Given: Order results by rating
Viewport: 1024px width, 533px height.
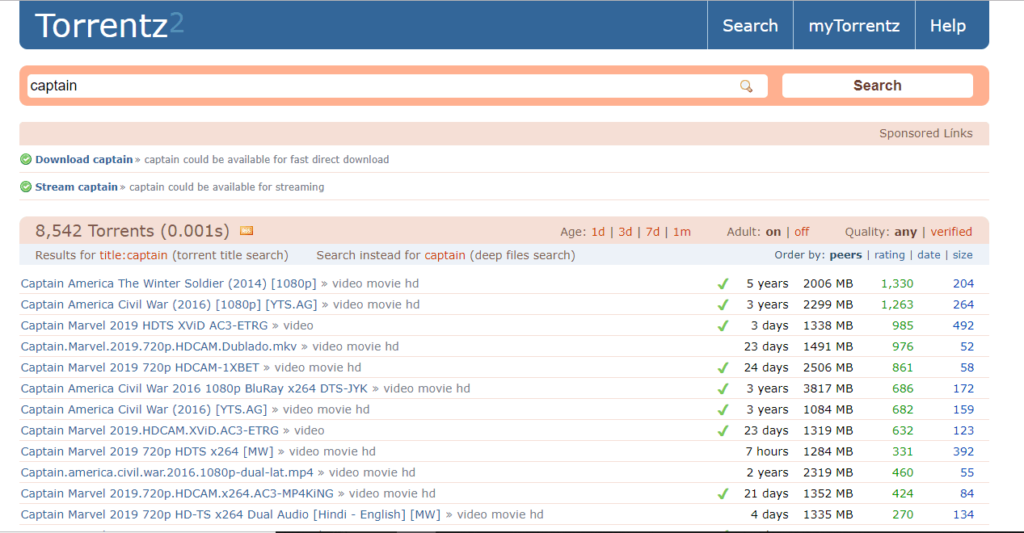Looking at the screenshot, I should (x=889, y=255).
